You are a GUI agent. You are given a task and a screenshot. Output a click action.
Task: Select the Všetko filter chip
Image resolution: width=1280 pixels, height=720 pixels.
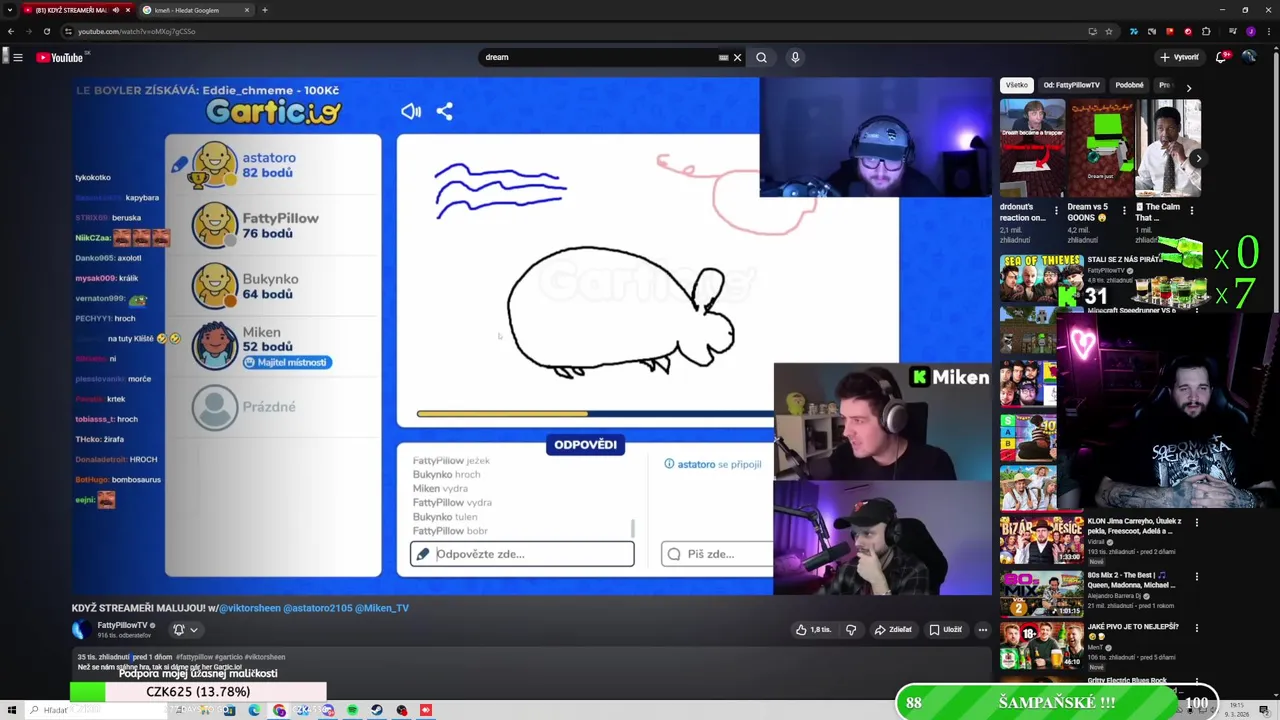(1016, 85)
